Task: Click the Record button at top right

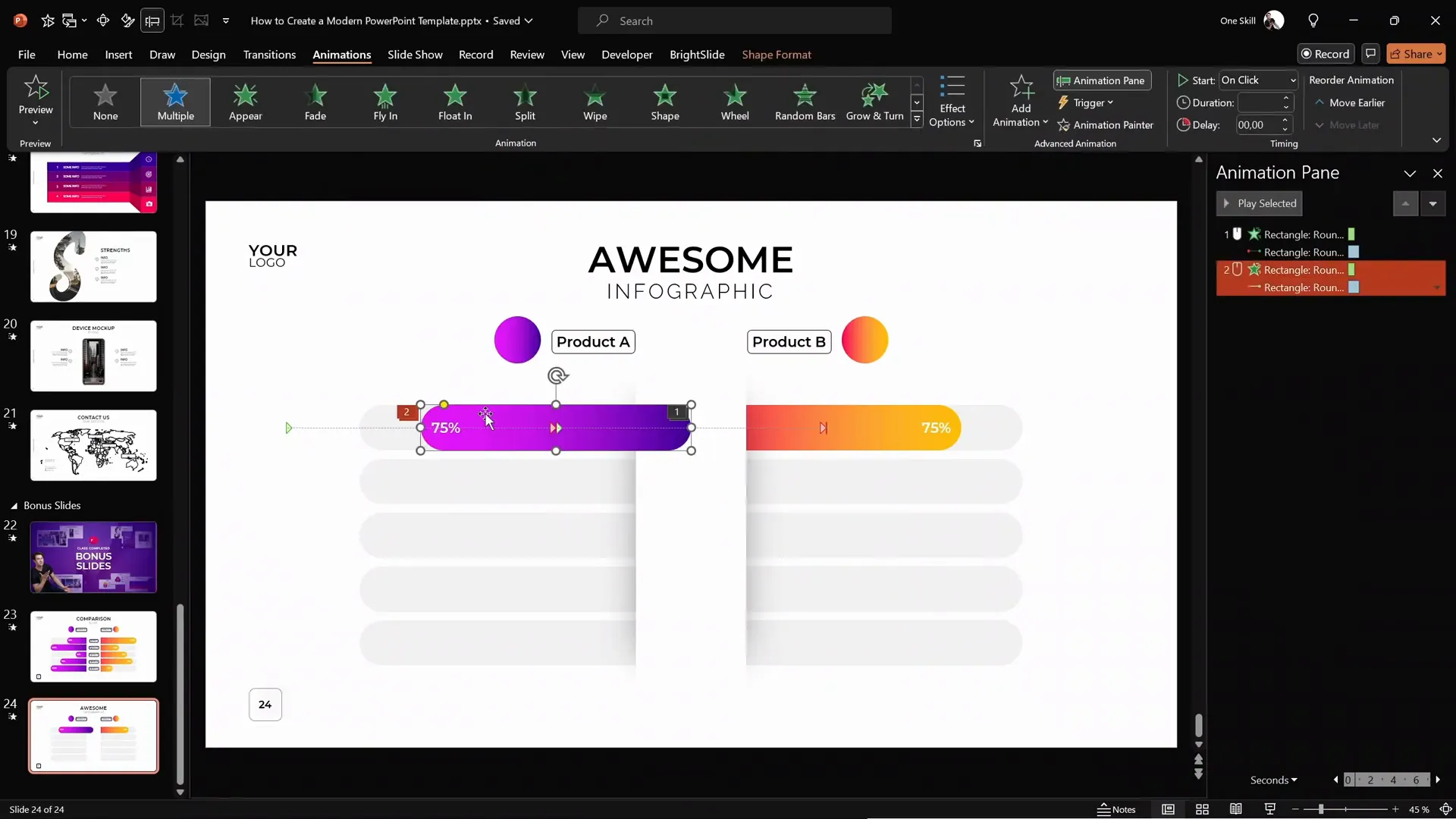Action: tap(1326, 54)
